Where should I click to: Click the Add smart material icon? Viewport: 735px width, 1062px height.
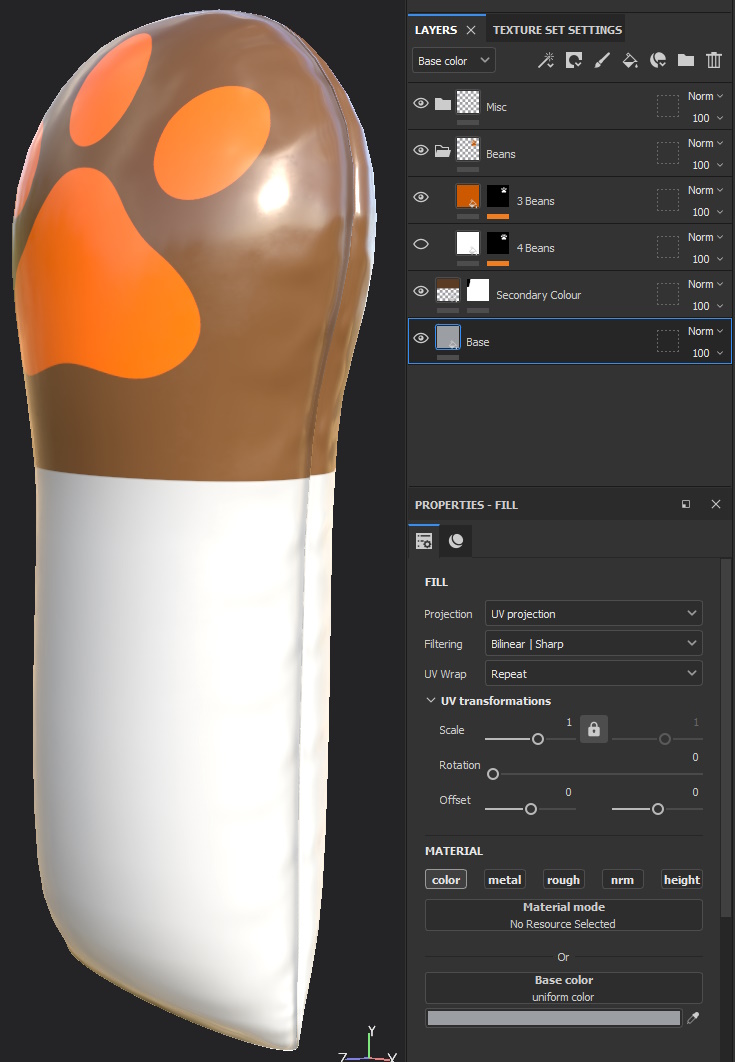click(x=658, y=61)
